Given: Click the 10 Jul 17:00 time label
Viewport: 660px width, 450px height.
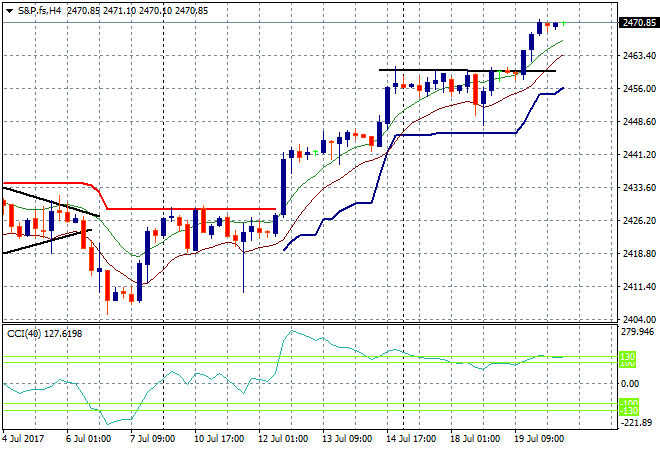Looking at the screenshot, I should [x=219, y=439].
